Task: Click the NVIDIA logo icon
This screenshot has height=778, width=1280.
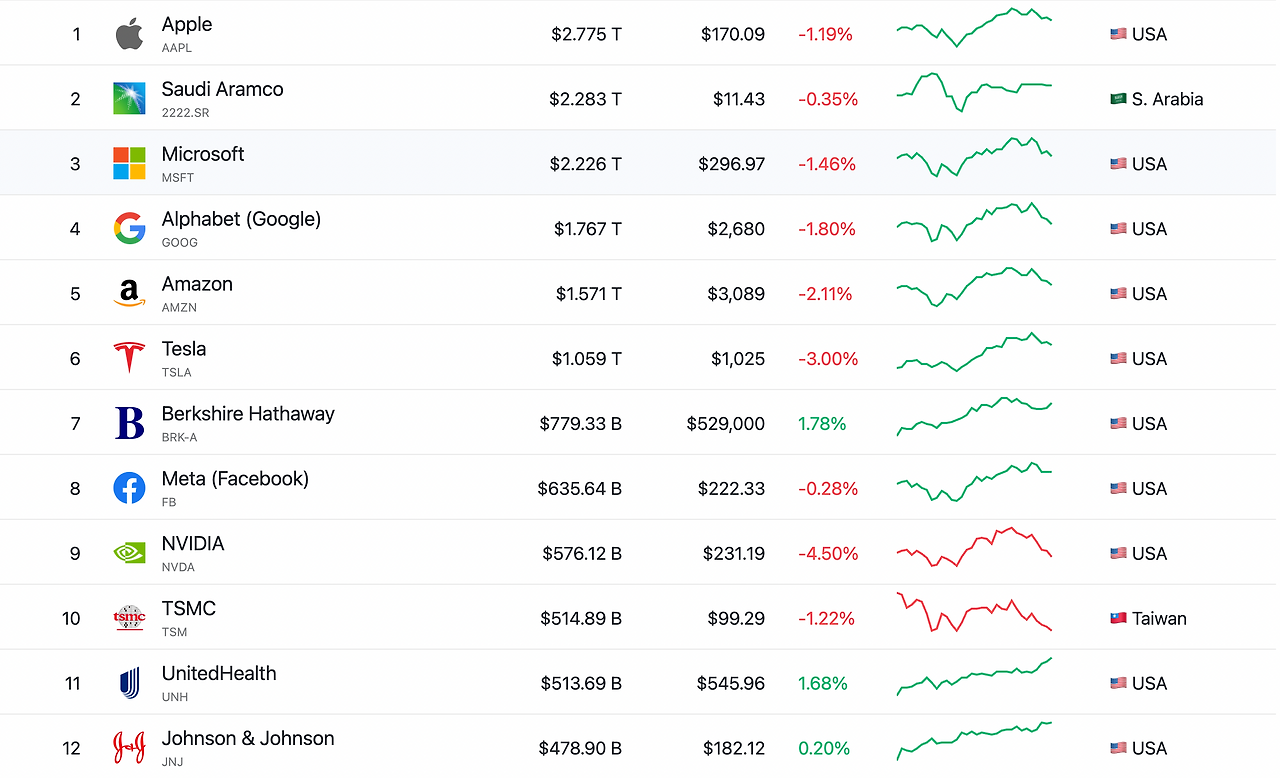Action: (x=129, y=553)
